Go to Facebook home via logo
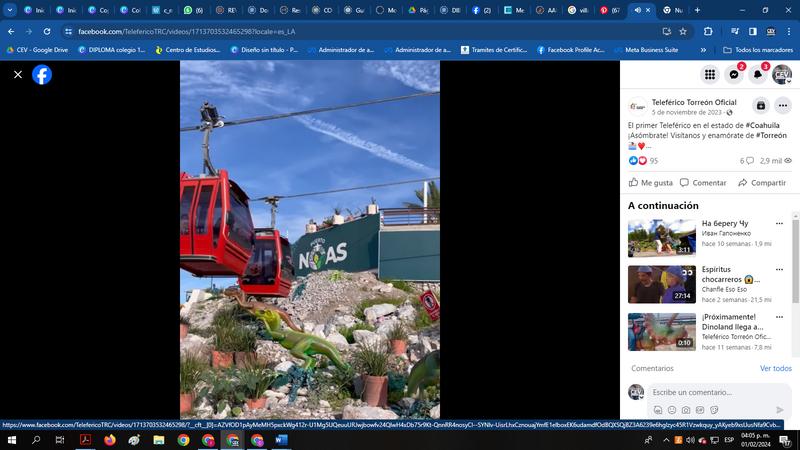800x450 pixels. [42, 74]
